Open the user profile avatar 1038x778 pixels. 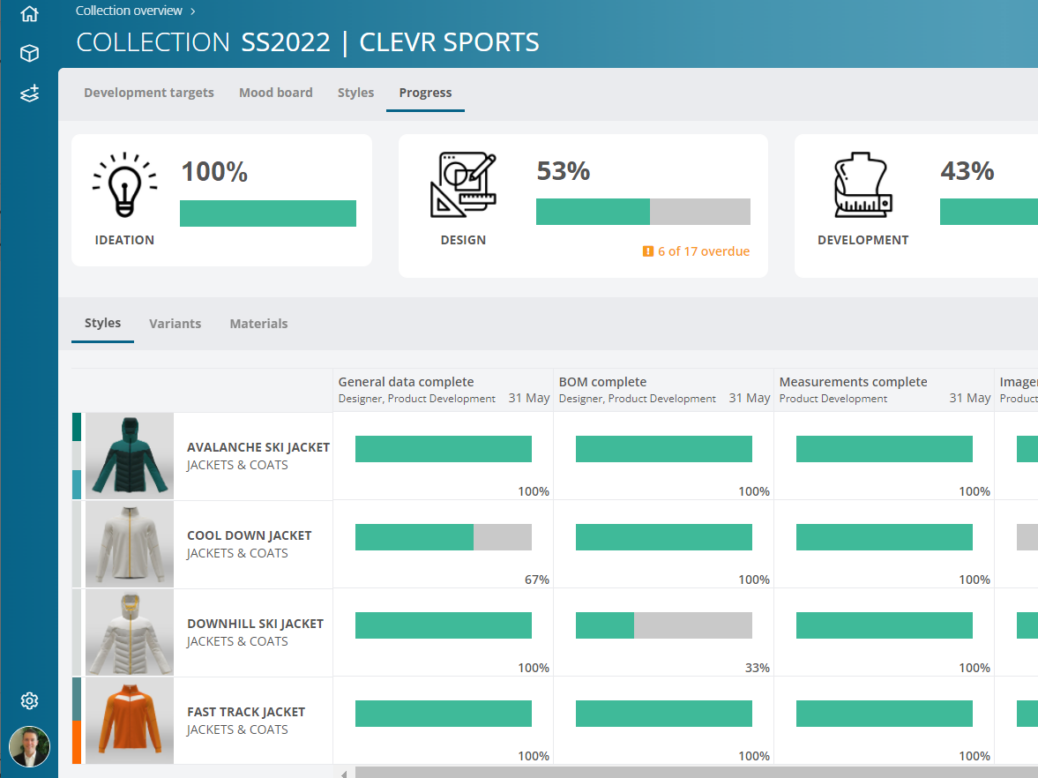click(29, 746)
